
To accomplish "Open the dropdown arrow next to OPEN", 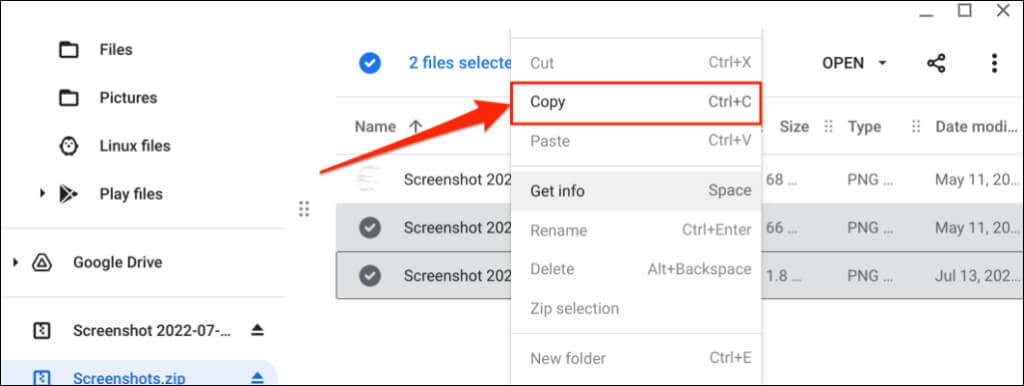I will coord(882,63).
